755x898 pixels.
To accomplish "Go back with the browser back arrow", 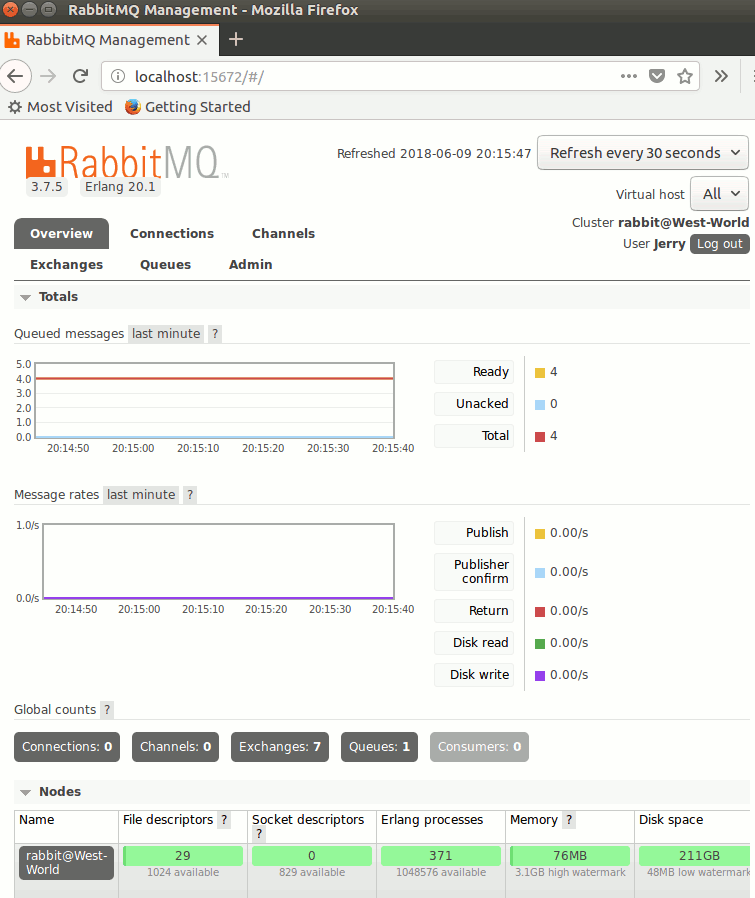I will pos(15,76).
